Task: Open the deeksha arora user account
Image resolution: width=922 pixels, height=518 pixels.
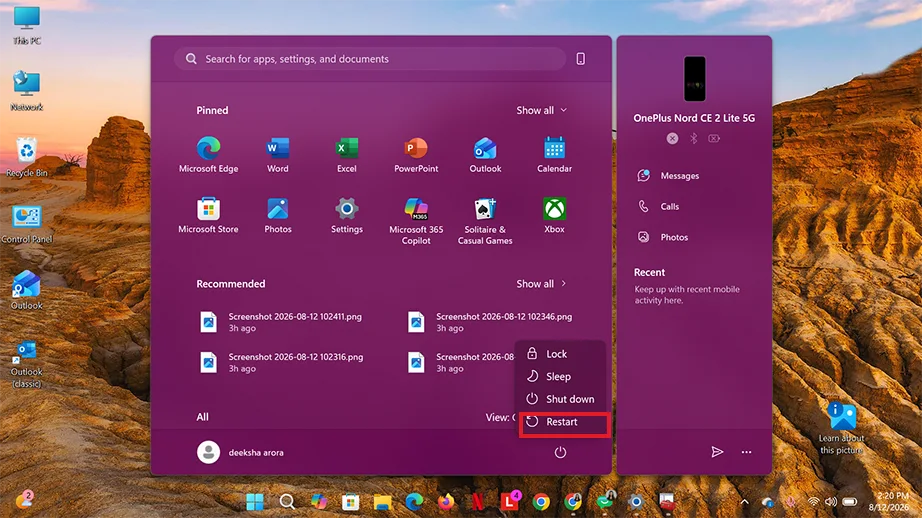Action: pyautogui.click(x=240, y=452)
